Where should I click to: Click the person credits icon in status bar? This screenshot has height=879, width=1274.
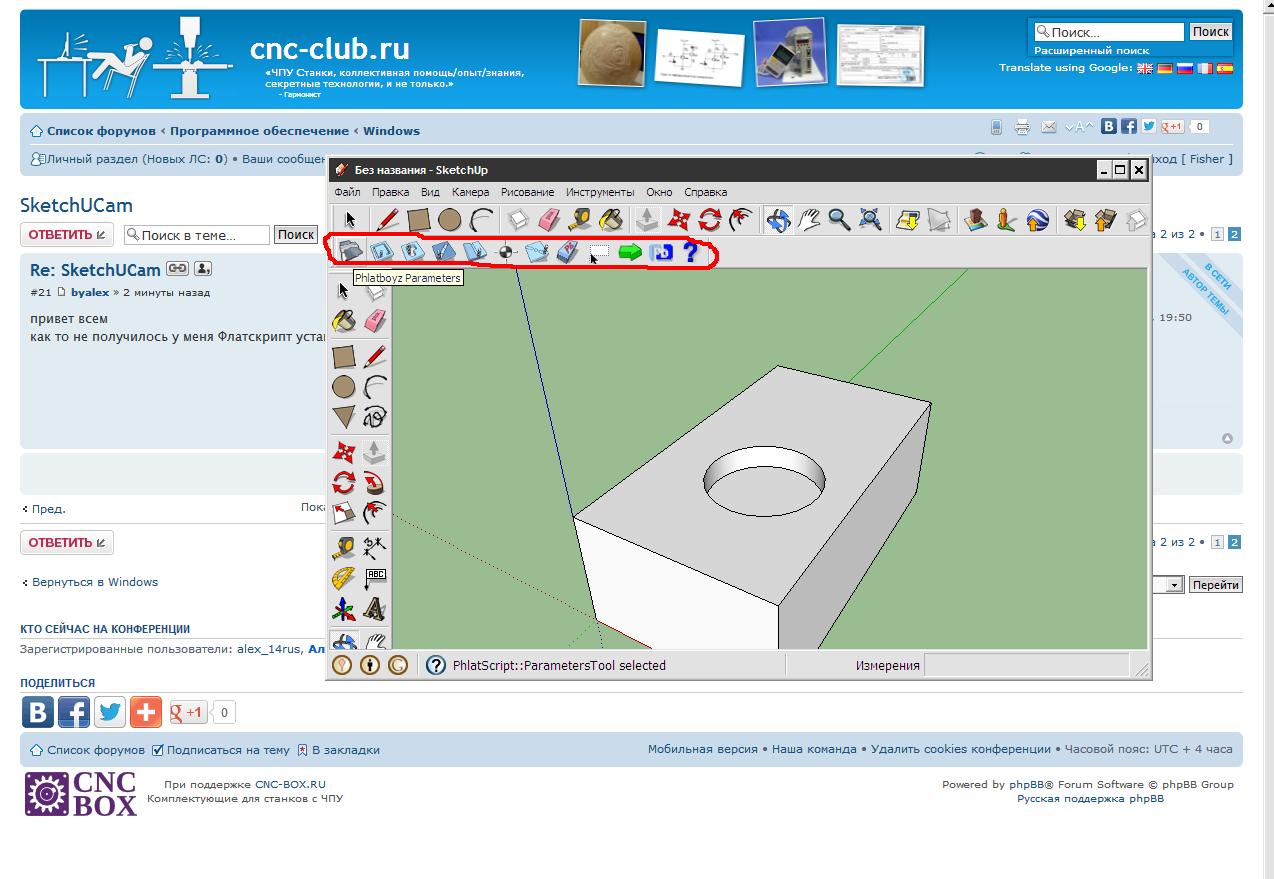pos(370,665)
